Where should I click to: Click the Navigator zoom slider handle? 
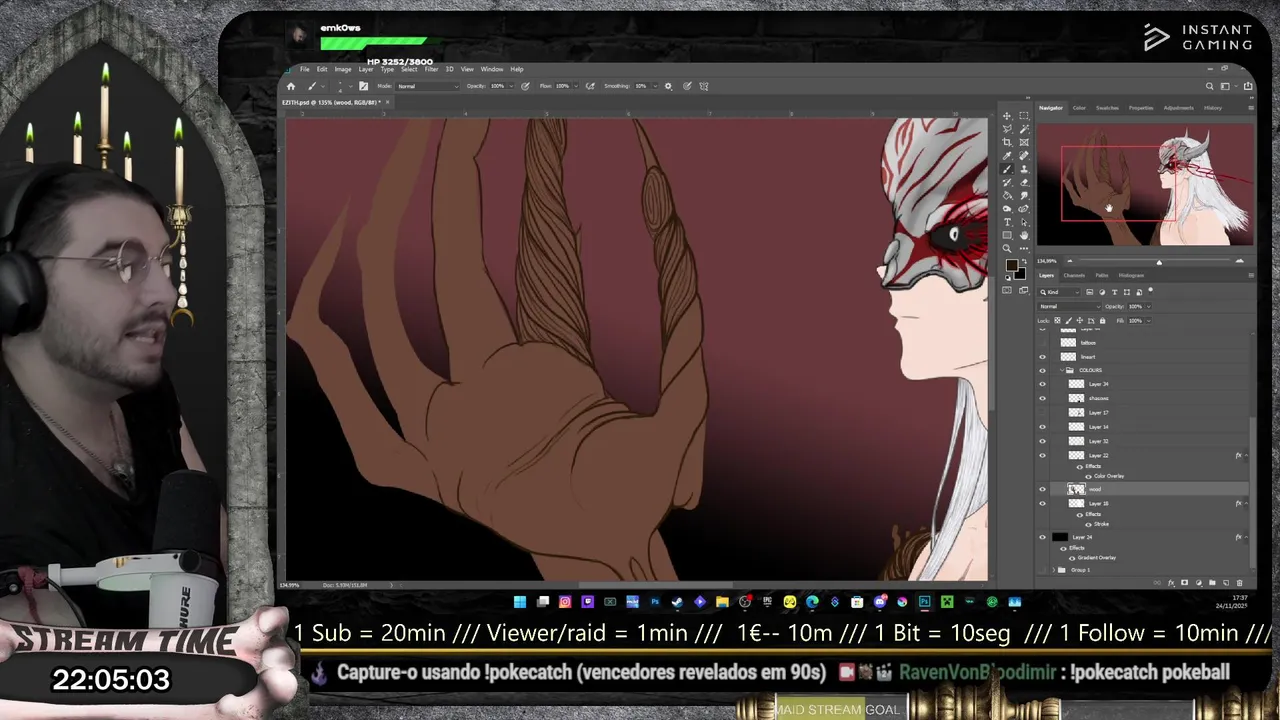1159,262
